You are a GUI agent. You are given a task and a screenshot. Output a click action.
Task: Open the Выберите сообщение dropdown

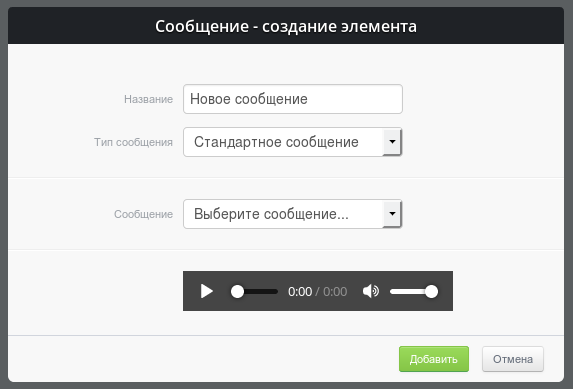click(x=293, y=214)
